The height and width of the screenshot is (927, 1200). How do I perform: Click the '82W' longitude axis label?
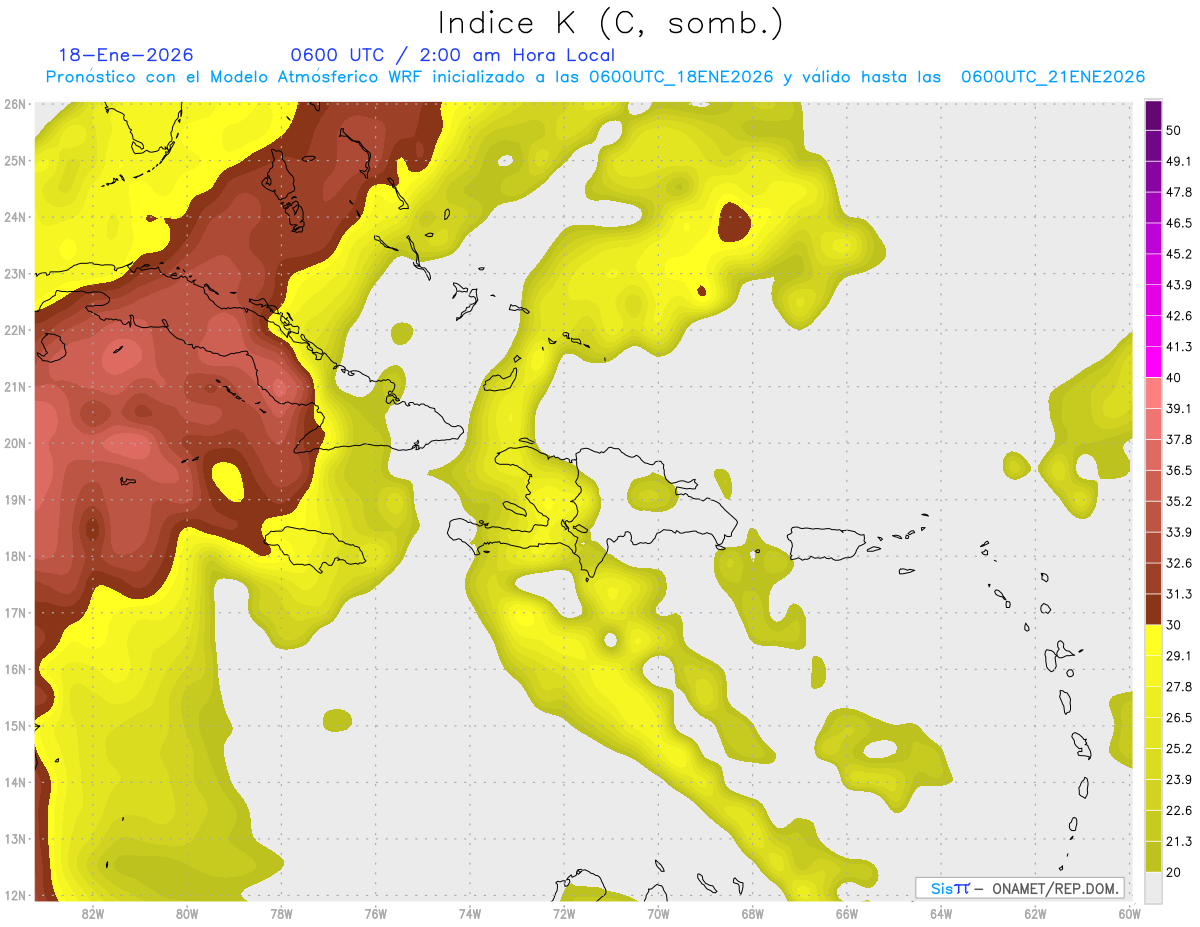(93, 913)
